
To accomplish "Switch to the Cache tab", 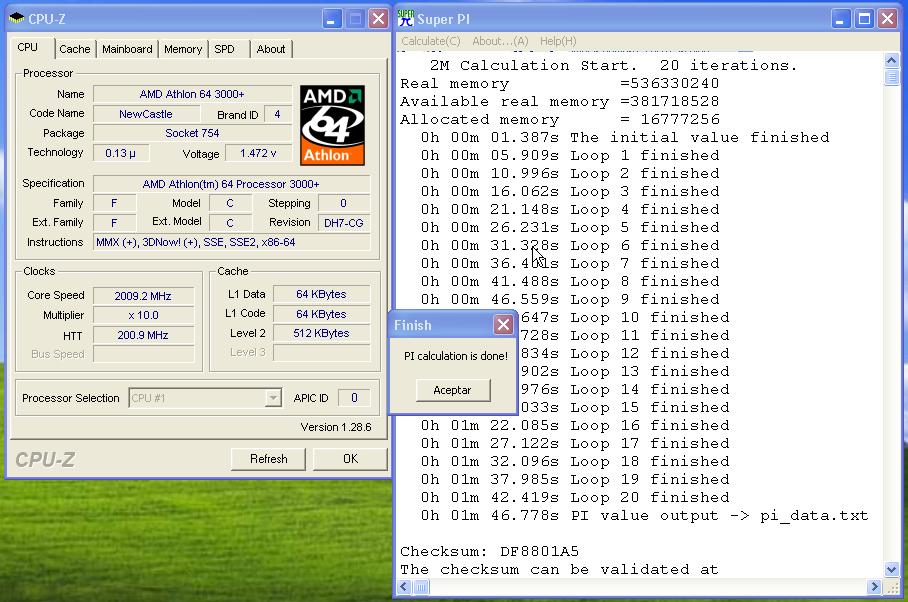I will tap(74, 49).
